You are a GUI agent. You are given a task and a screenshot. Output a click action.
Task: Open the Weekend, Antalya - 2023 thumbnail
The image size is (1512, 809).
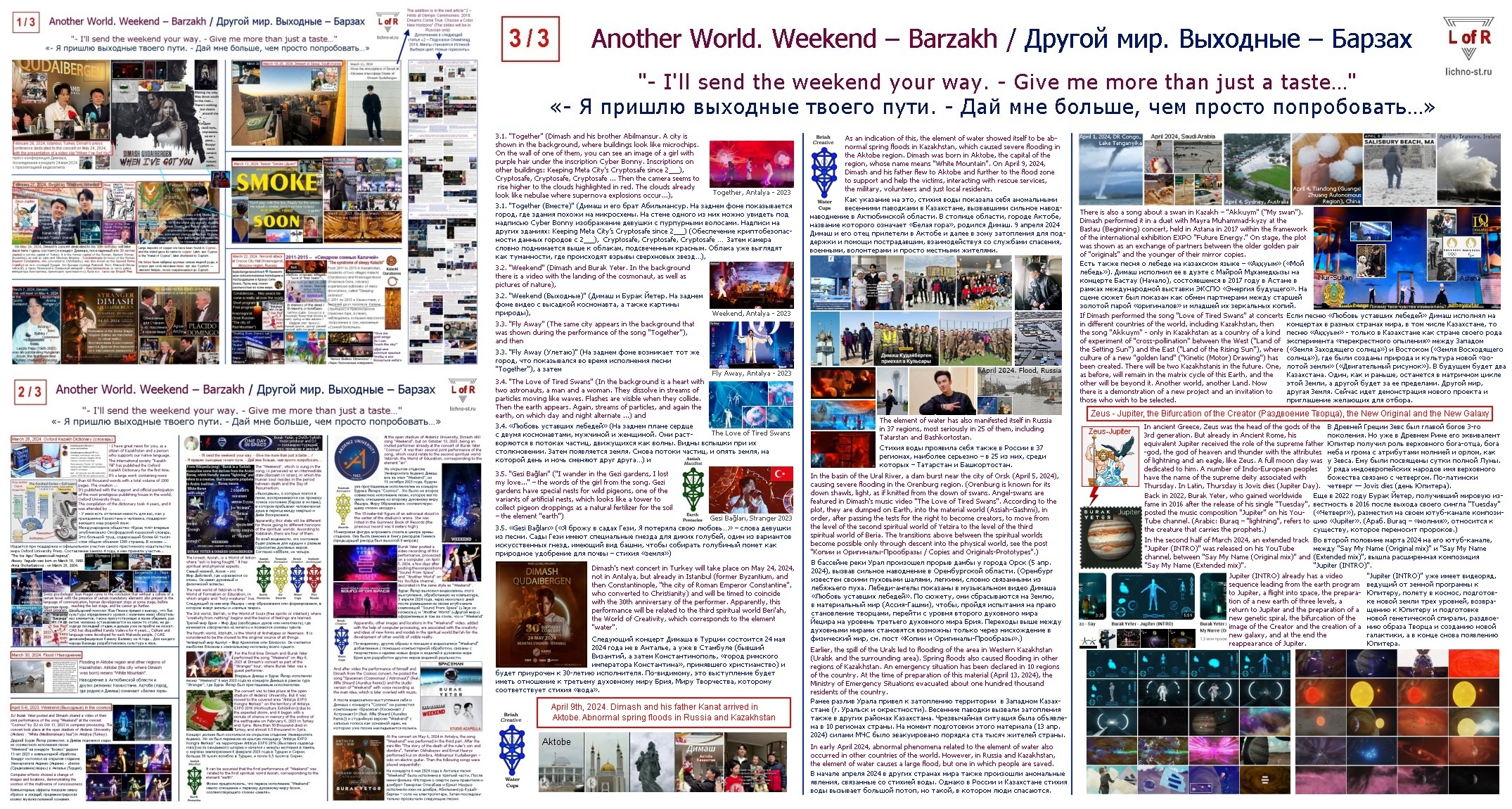(x=751, y=285)
